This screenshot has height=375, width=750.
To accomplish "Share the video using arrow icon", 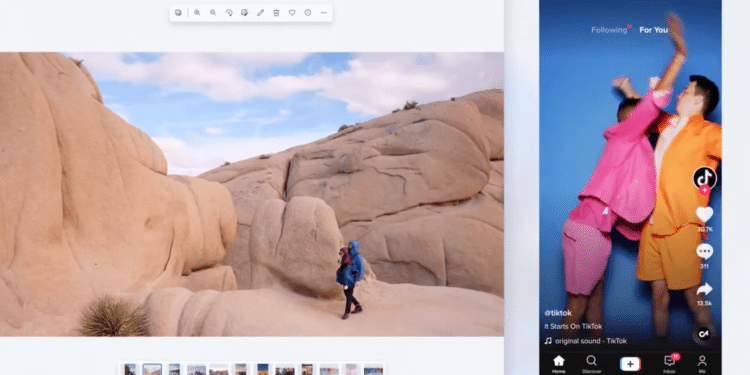I will tap(705, 289).
